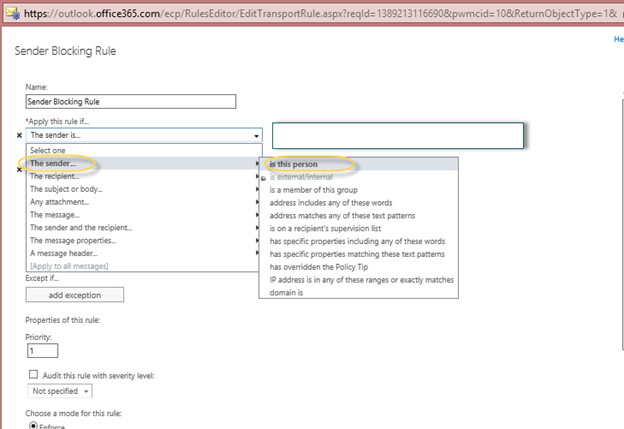Expand 'The message...' submenu arrow
This screenshot has height=429, width=624.
(257, 215)
